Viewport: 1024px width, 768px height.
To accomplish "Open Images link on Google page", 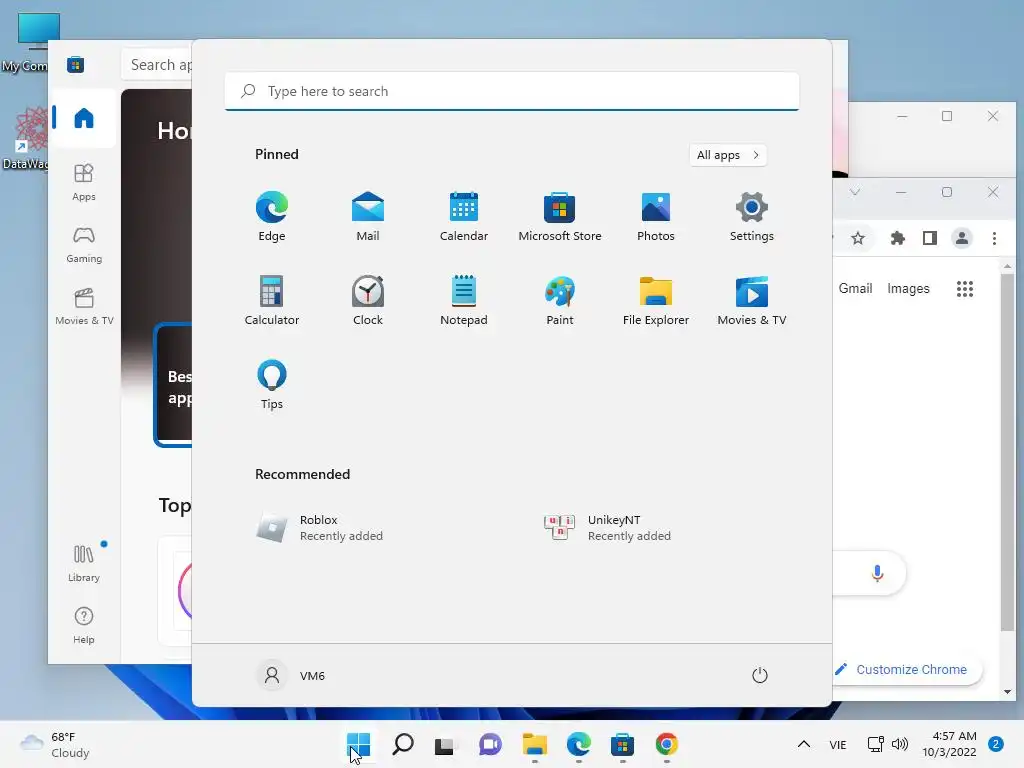I will click(x=908, y=288).
